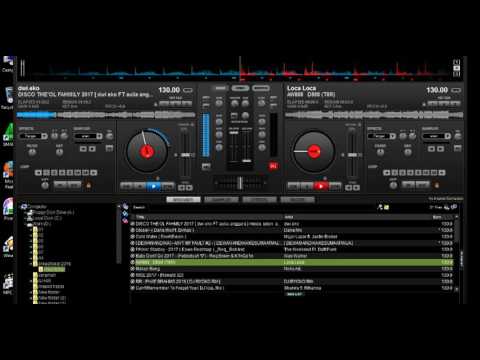Click the right deck pitch slider handle
Image resolution: width=480 pixels, height=360 pixels.
[x=352, y=155]
